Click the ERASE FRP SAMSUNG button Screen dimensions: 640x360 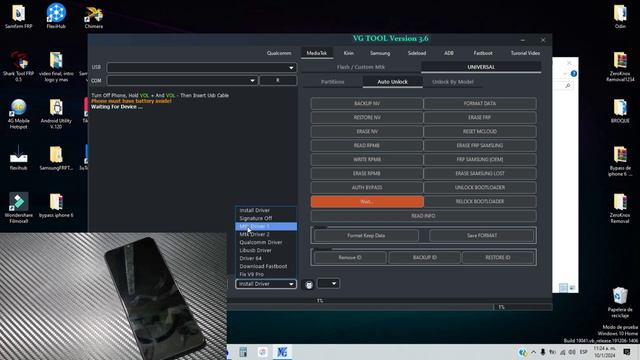point(480,145)
